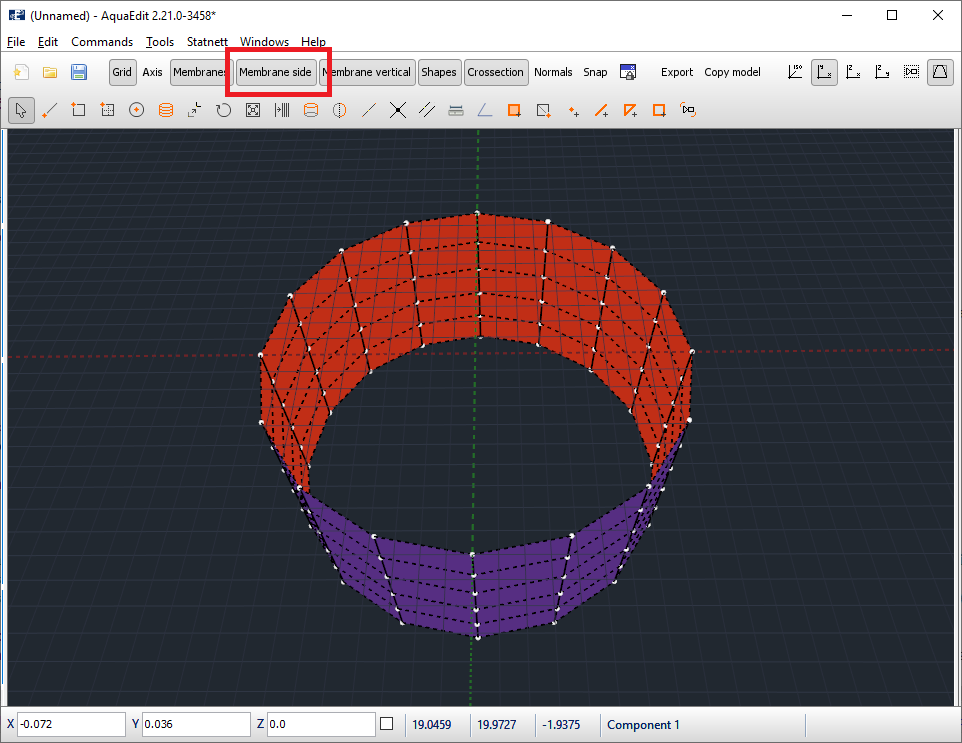Toggle the Crossection button
This screenshot has width=962, height=743.
(x=496, y=72)
